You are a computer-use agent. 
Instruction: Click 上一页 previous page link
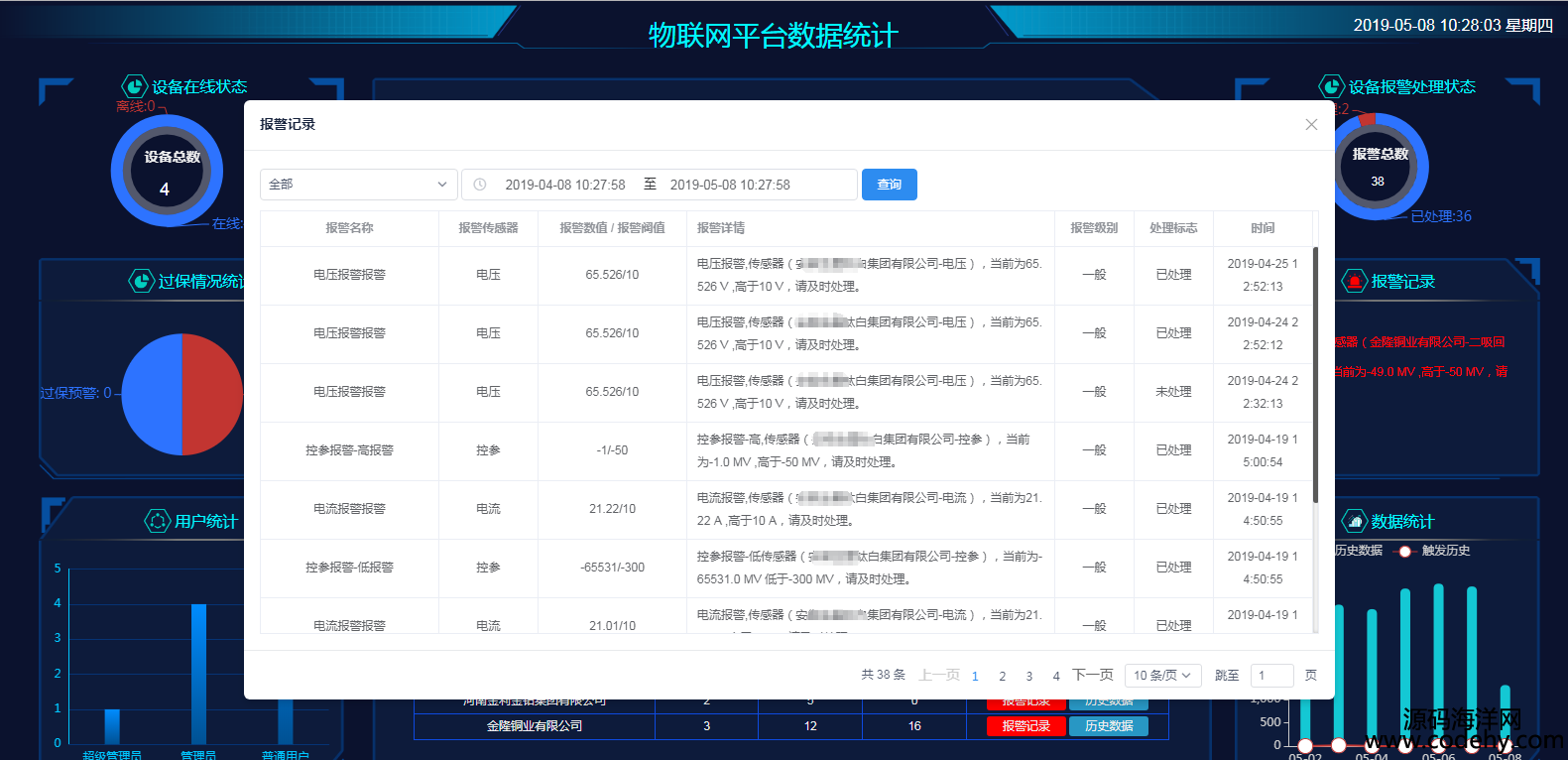coord(939,675)
